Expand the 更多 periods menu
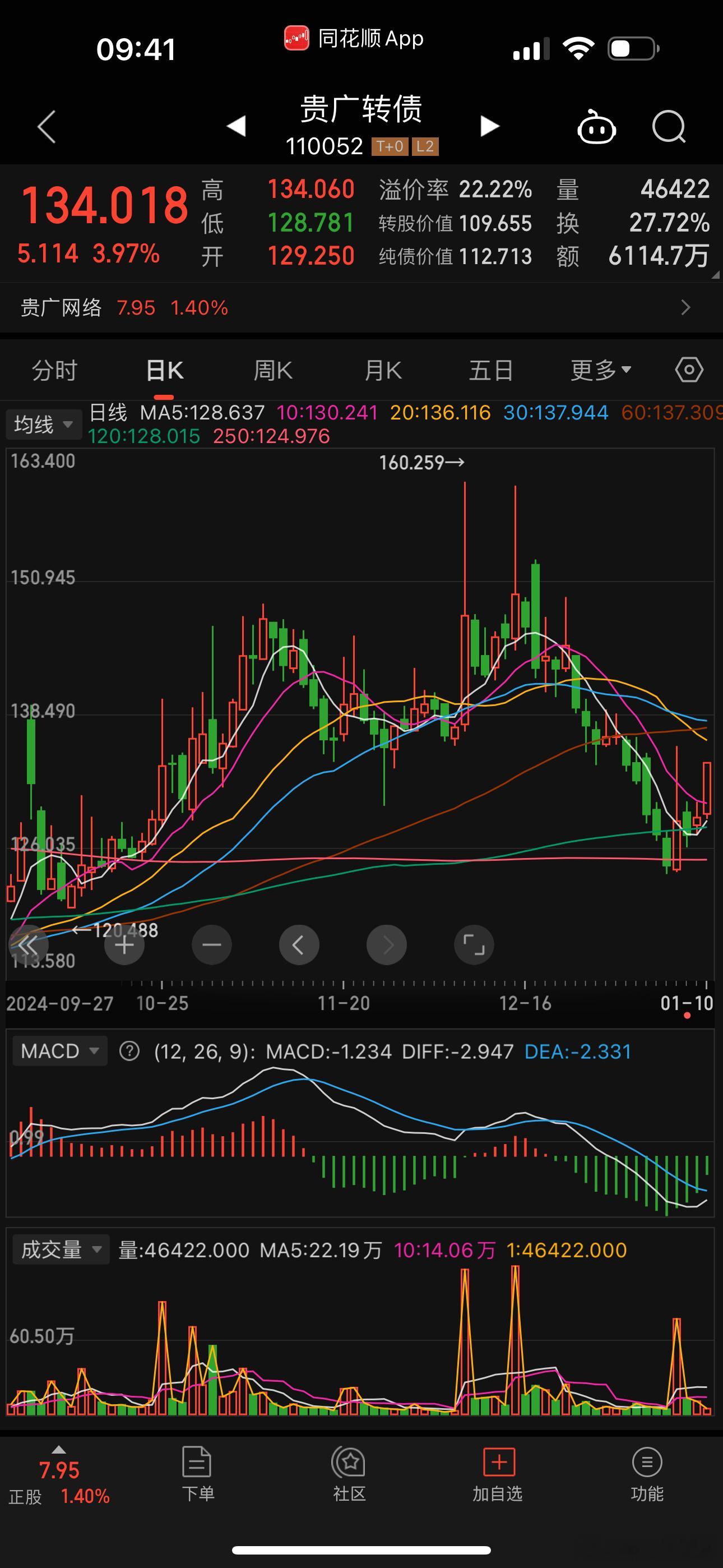The width and height of the screenshot is (723, 1568). [601, 370]
